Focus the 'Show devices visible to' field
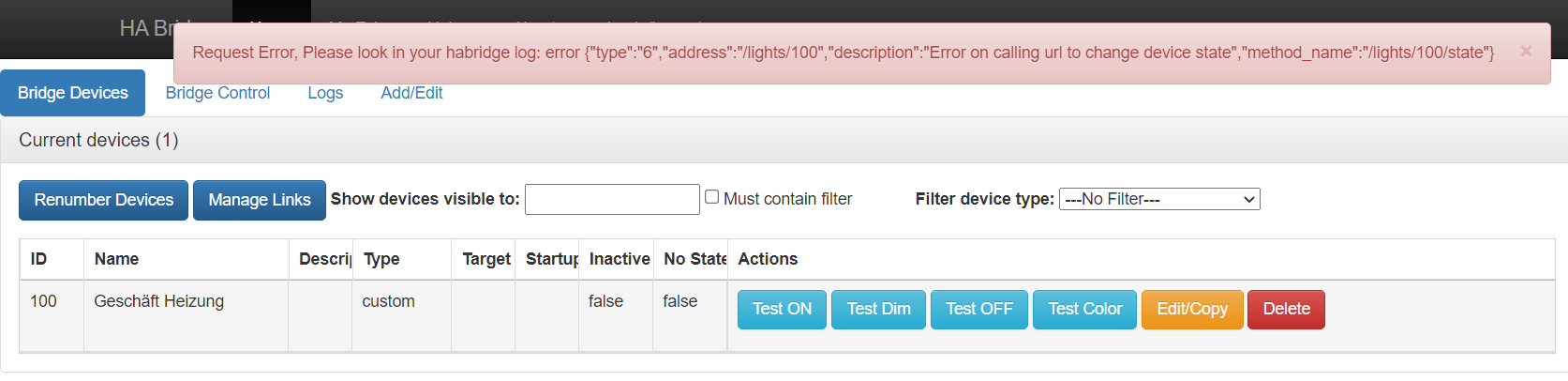Screen dimensions: 1568x381 [x=612, y=199]
